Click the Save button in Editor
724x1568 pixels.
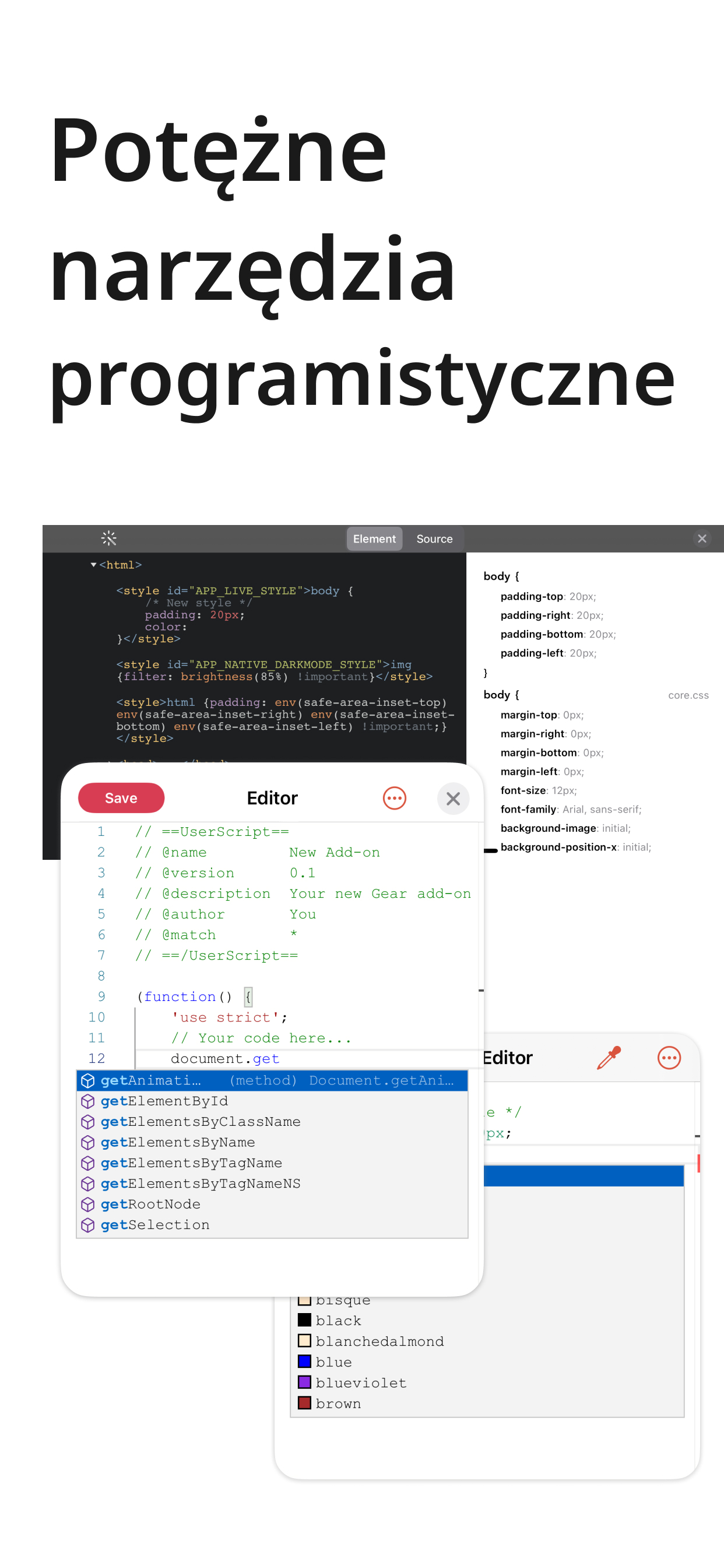point(121,798)
